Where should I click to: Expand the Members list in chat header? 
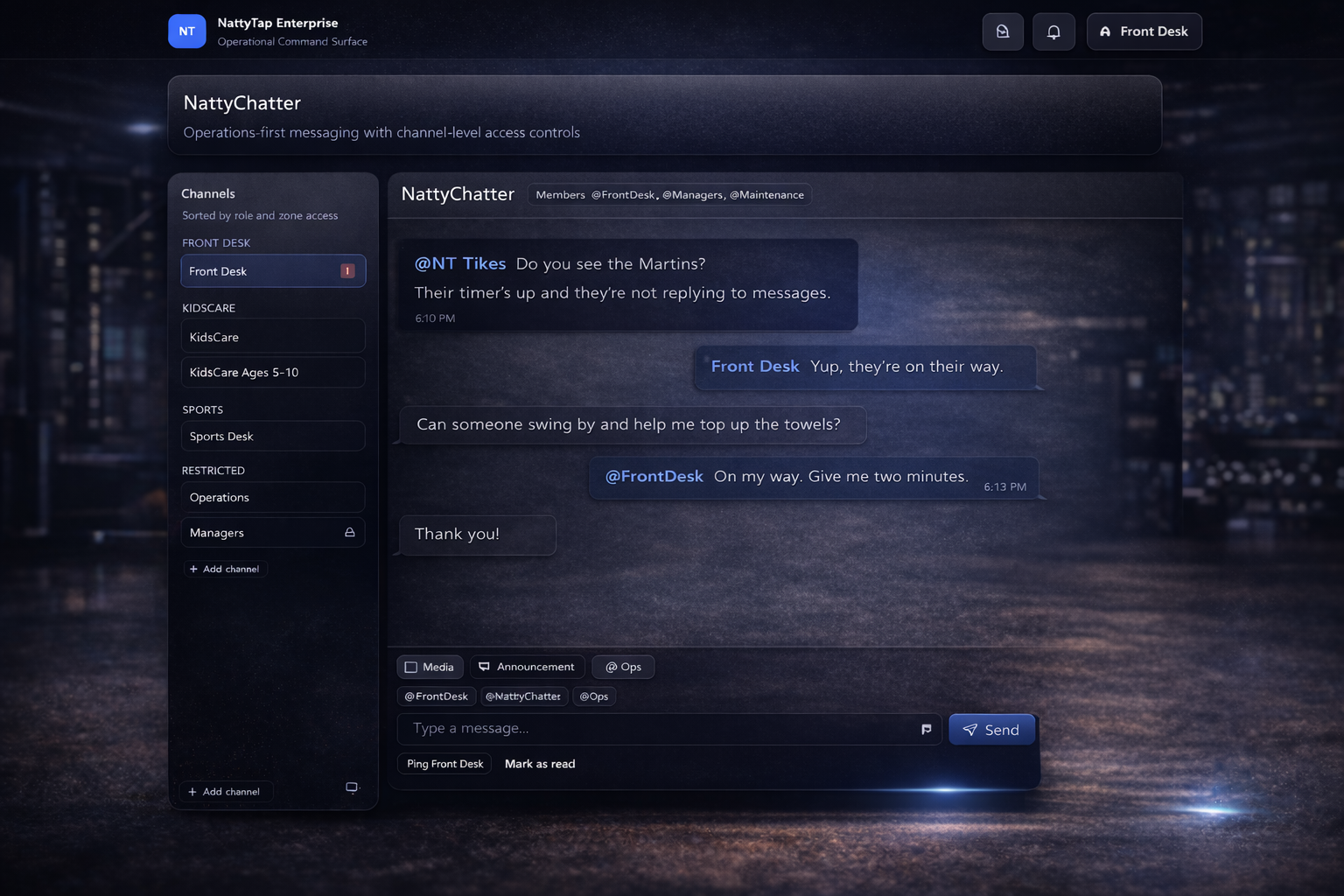[x=669, y=194]
